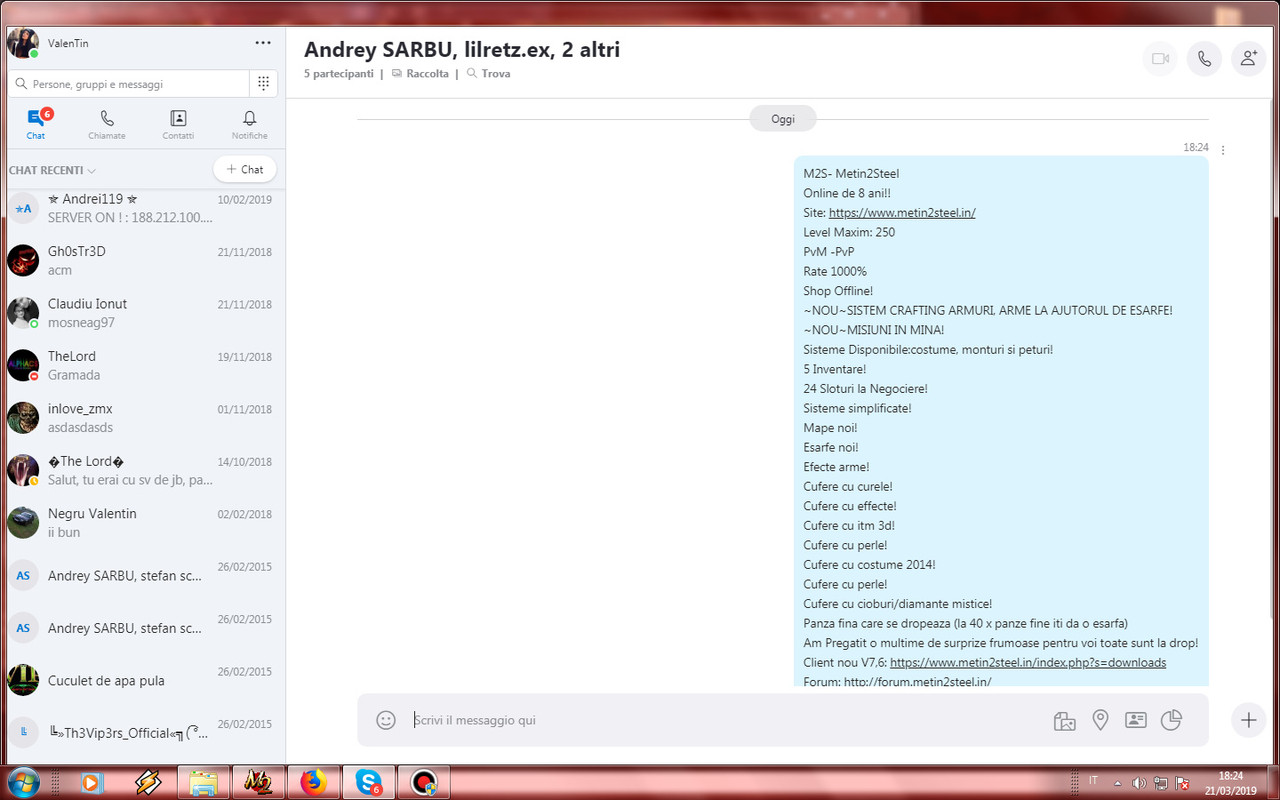Open Winamp from the taskbar
Image resolution: width=1280 pixels, height=800 pixels.
[x=148, y=782]
